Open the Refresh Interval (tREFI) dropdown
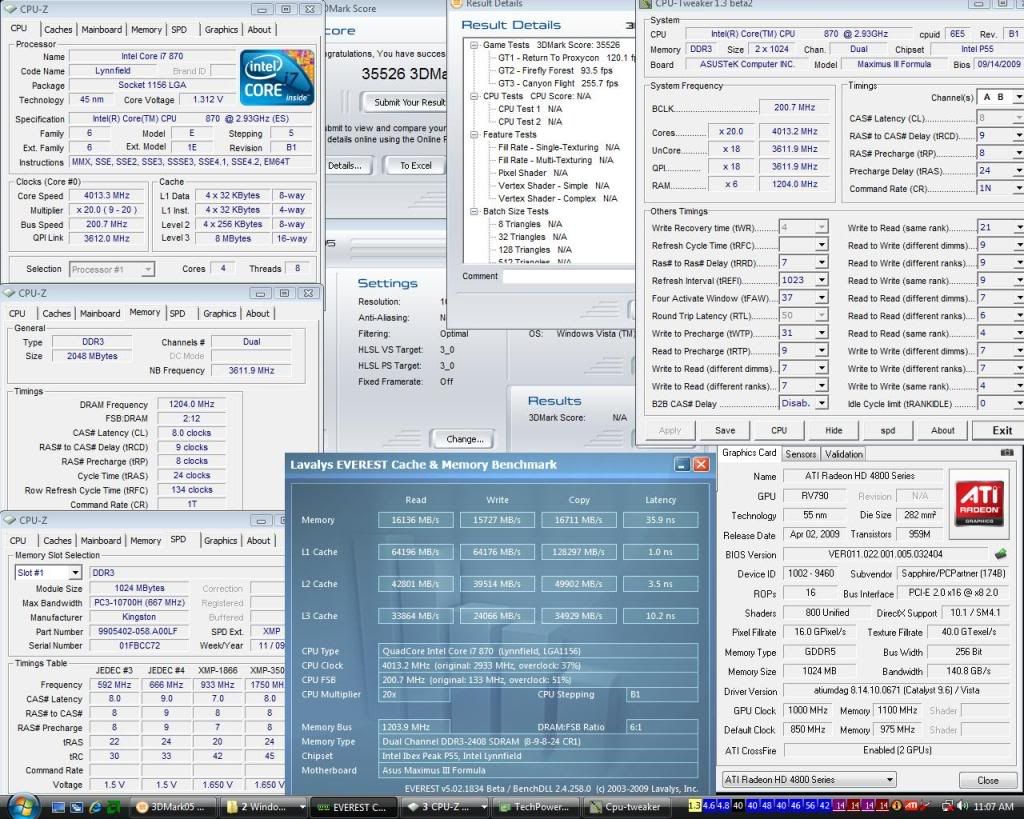 tap(822, 280)
